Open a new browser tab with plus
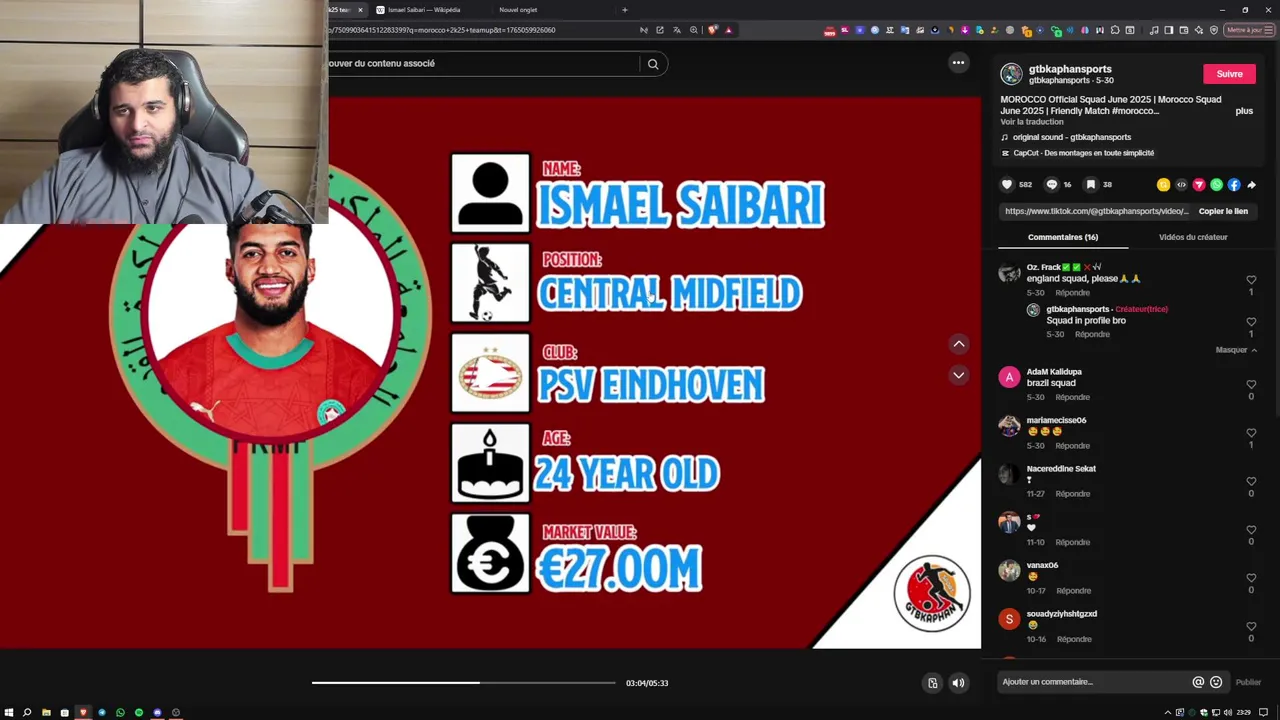The image size is (1280, 720). [x=625, y=10]
